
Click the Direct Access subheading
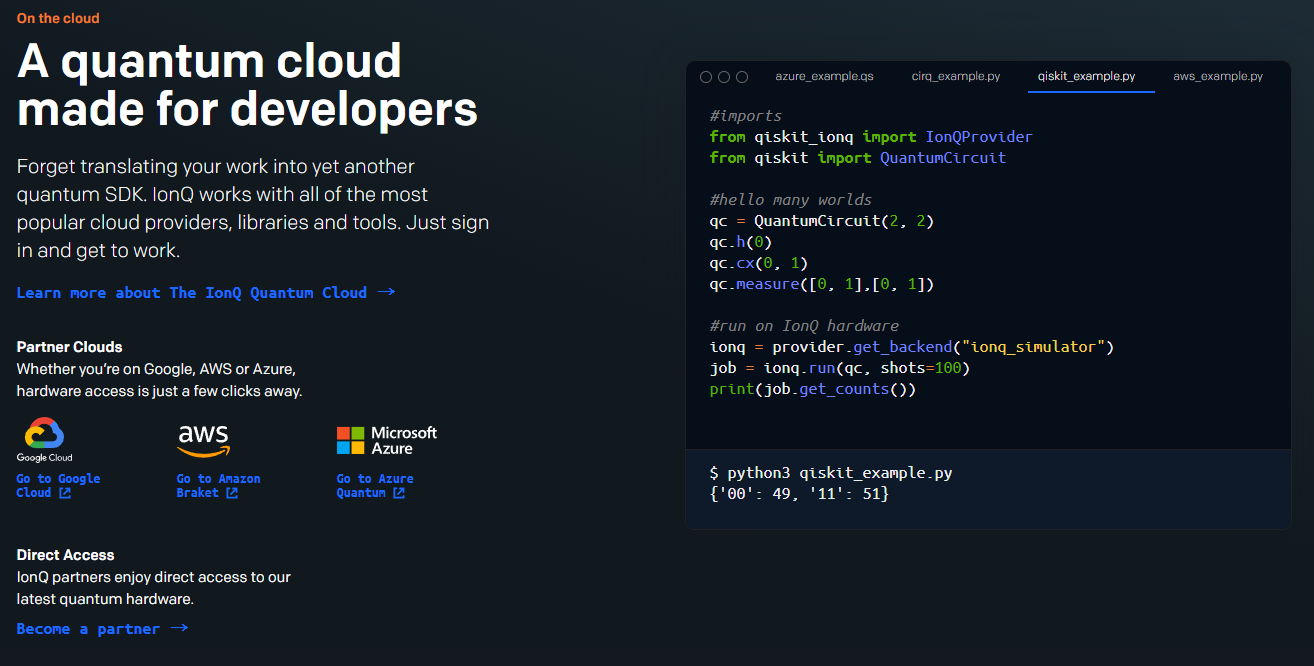click(65, 555)
